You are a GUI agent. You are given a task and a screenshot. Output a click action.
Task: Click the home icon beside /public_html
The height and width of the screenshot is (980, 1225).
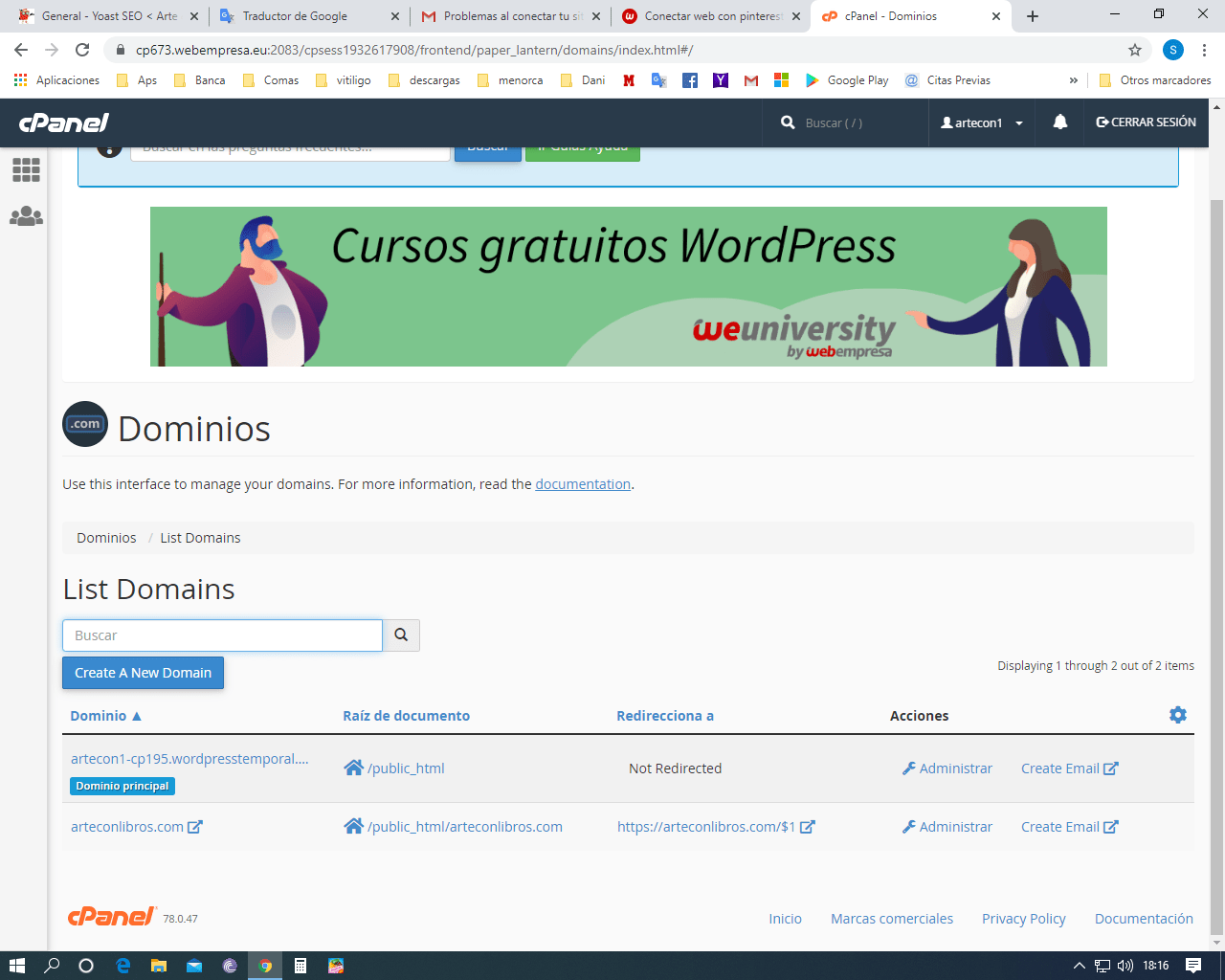point(353,768)
